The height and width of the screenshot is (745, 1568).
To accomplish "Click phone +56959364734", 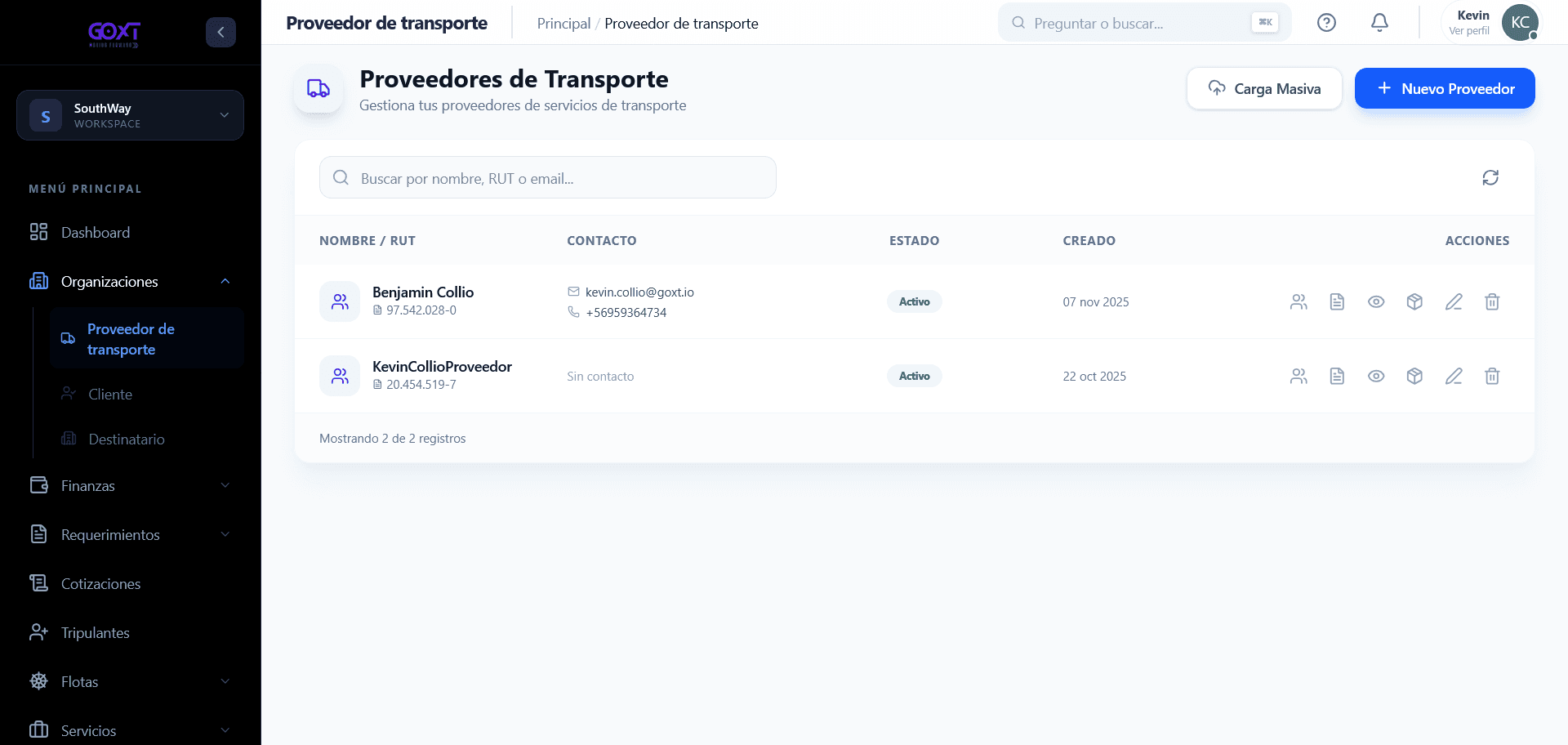I will (x=626, y=313).
